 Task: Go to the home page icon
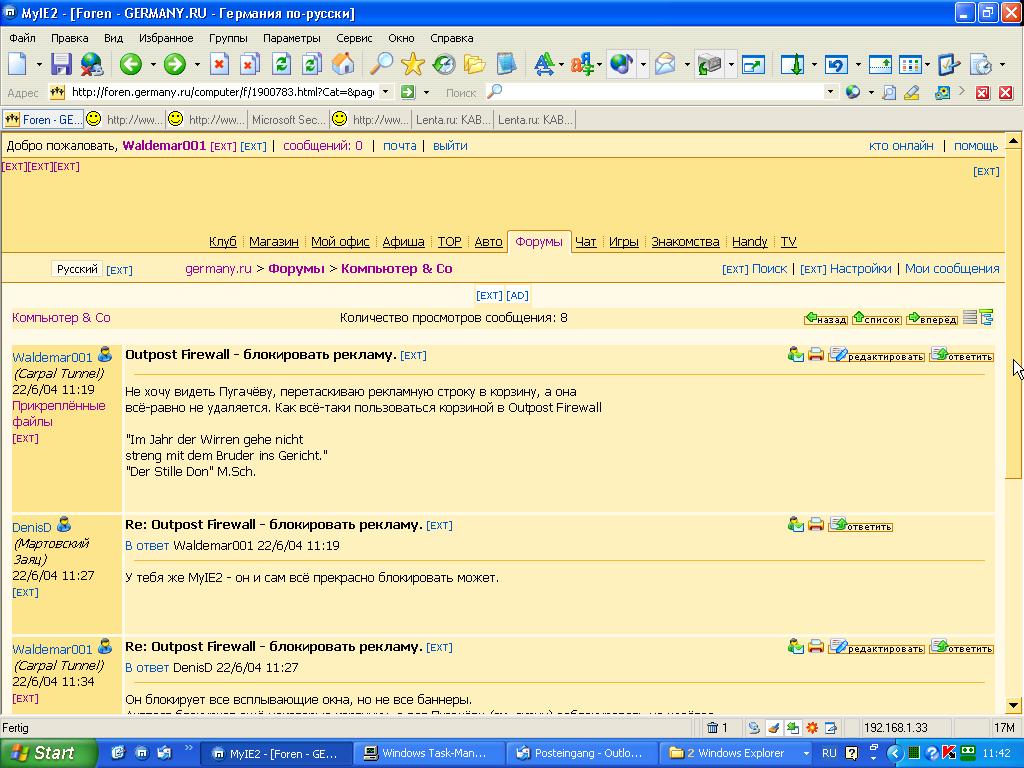(x=343, y=64)
